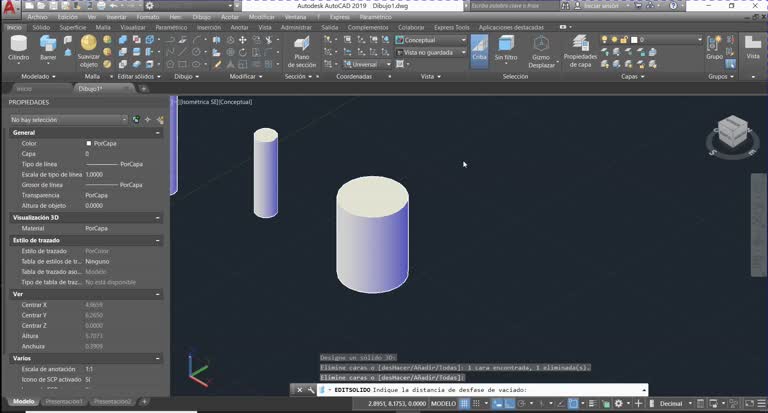Image resolution: width=768 pixels, height=413 pixels.
Task: Toggle layer lock padlock icon in Capas
Action: pos(624,40)
